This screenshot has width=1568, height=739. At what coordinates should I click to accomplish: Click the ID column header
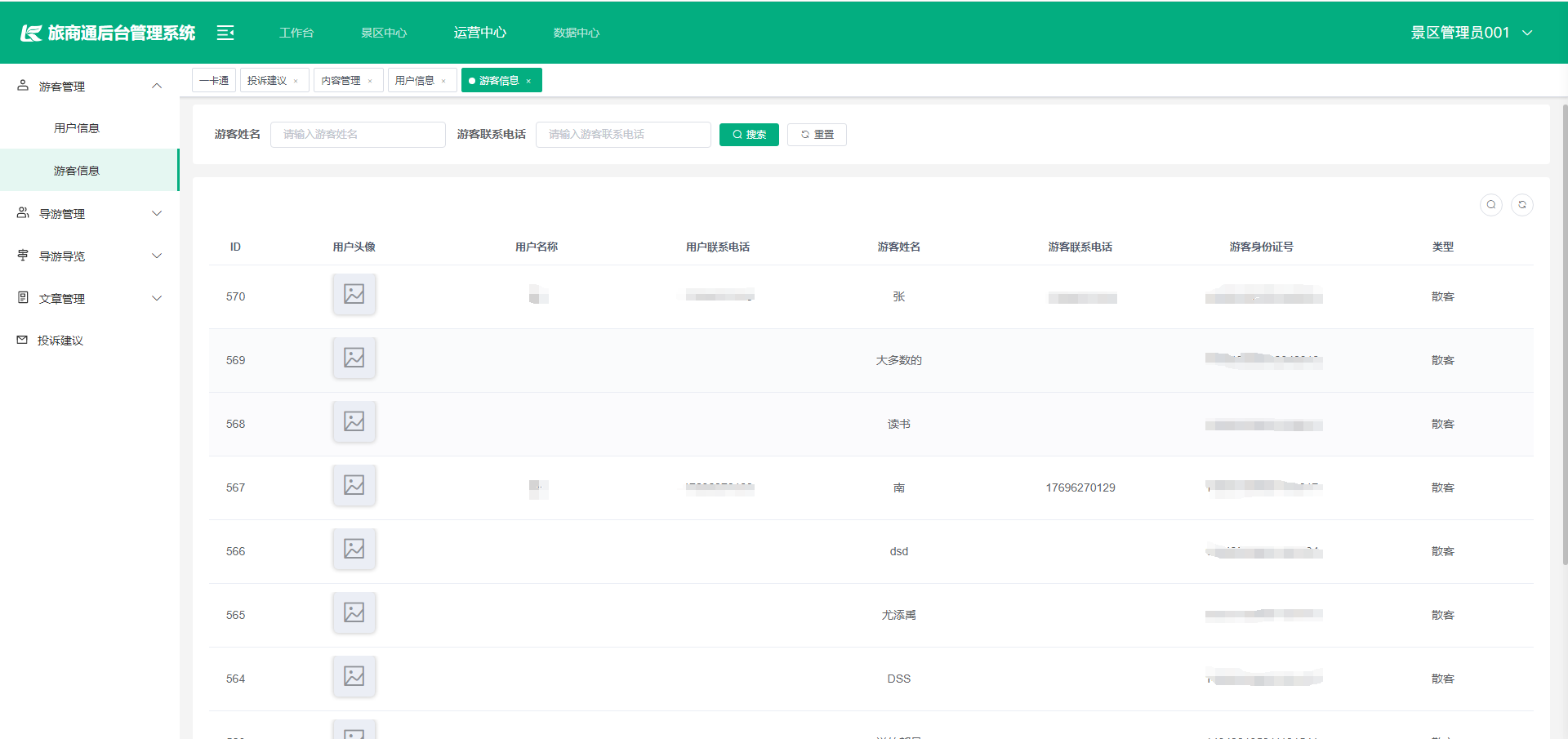point(235,247)
